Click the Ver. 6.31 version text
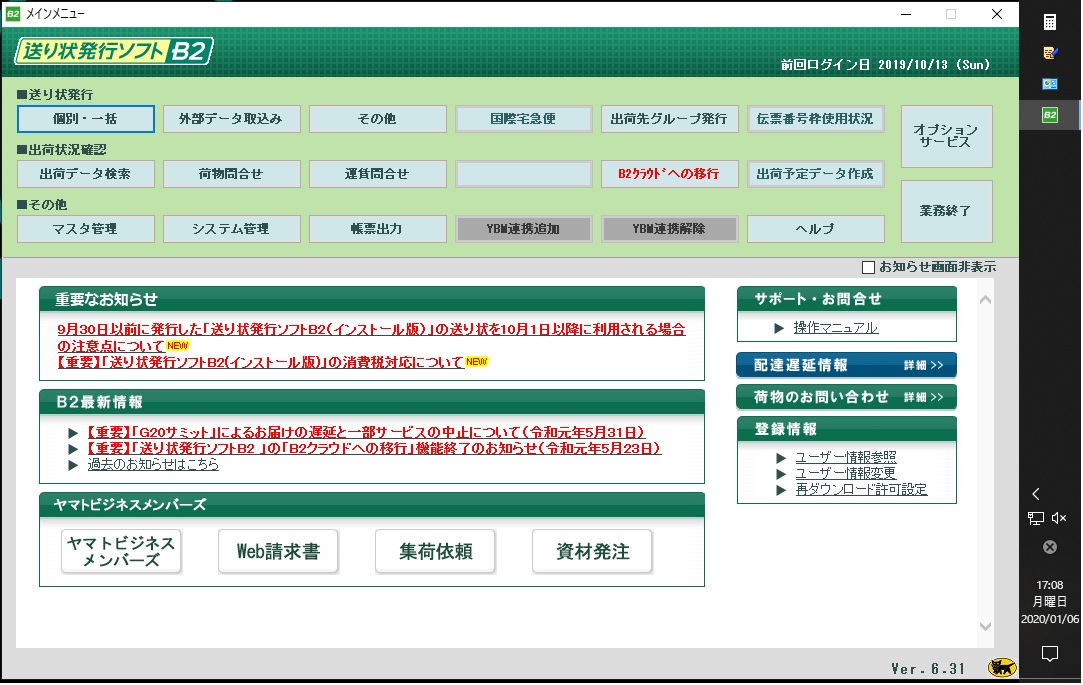 click(x=928, y=668)
